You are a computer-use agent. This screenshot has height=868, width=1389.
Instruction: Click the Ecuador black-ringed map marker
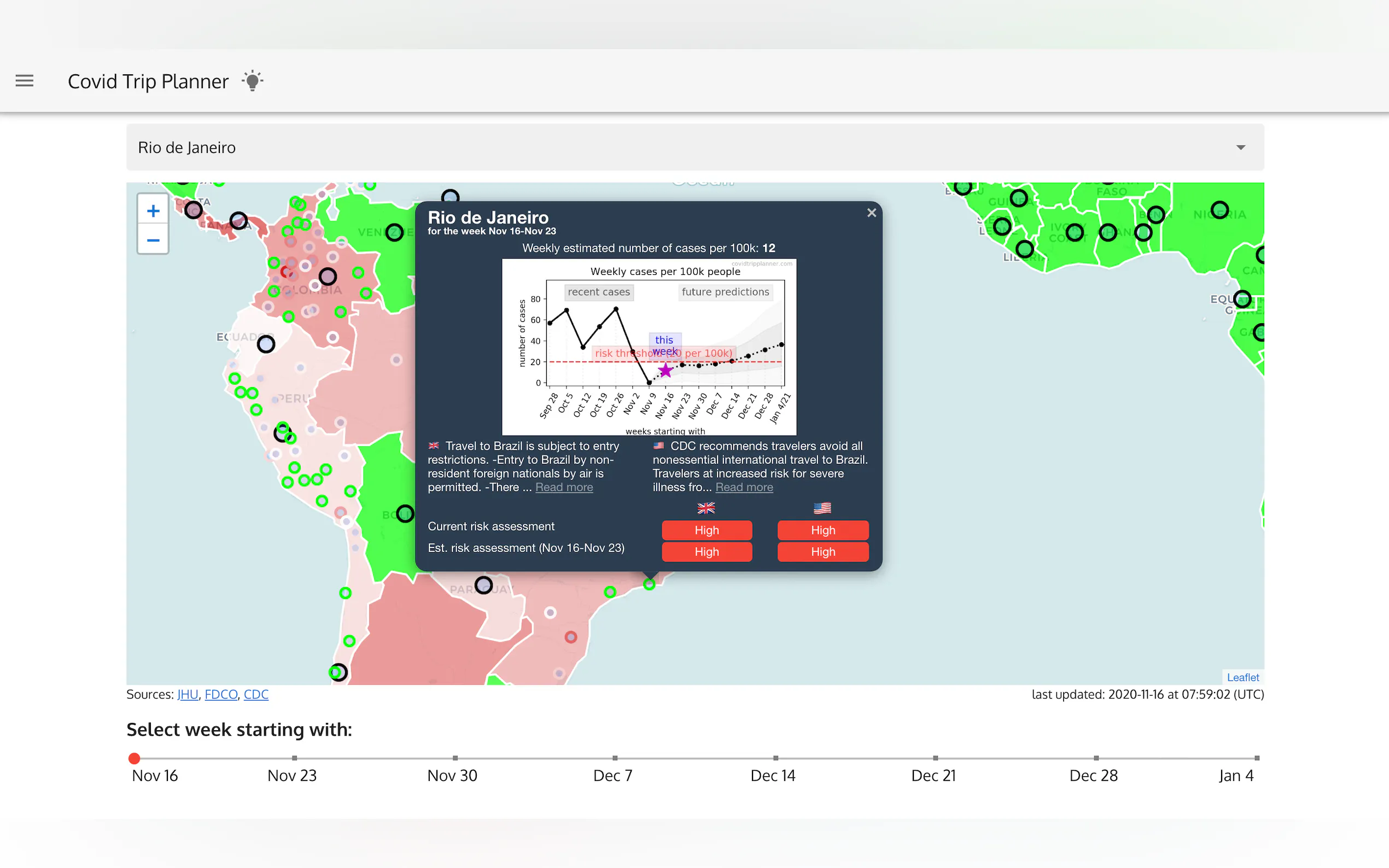pyautogui.click(x=266, y=344)
